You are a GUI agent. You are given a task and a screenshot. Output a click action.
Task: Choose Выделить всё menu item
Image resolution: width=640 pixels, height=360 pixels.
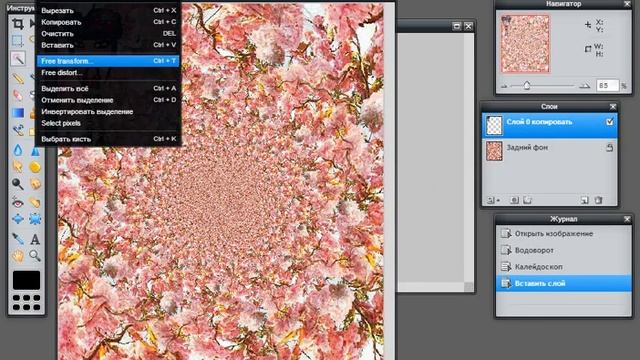pos(108,89)
